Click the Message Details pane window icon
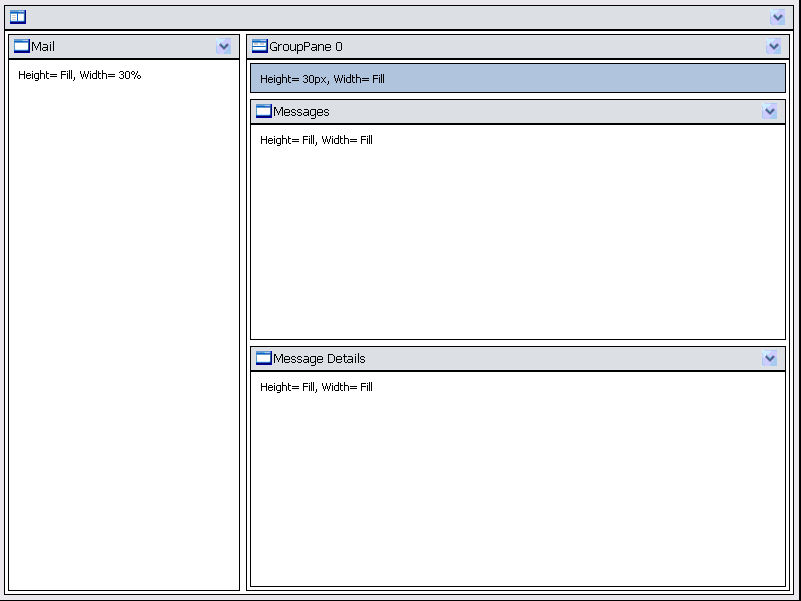 pyautogui.click(x=264, y=358)
